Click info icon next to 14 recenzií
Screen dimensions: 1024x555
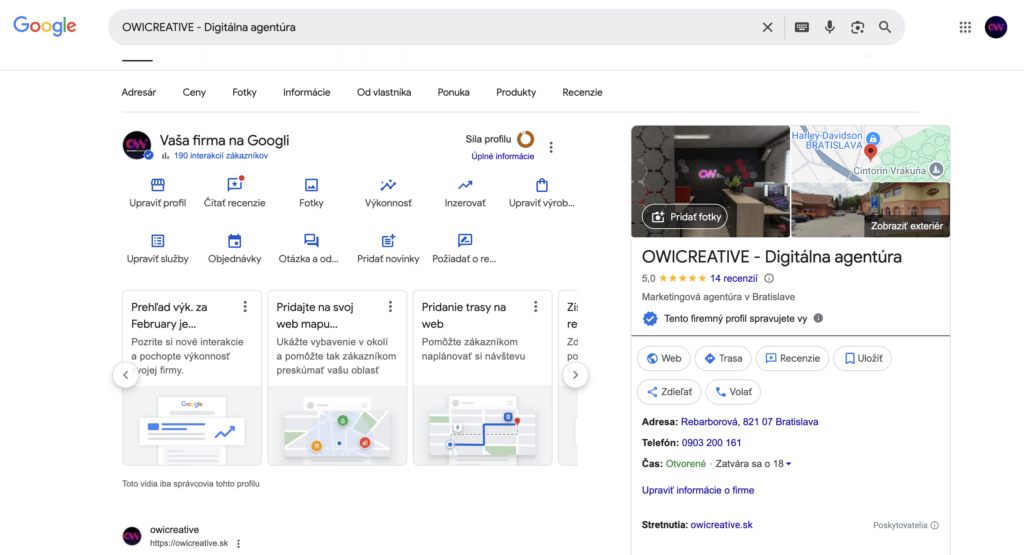click(x=769, y=279)
